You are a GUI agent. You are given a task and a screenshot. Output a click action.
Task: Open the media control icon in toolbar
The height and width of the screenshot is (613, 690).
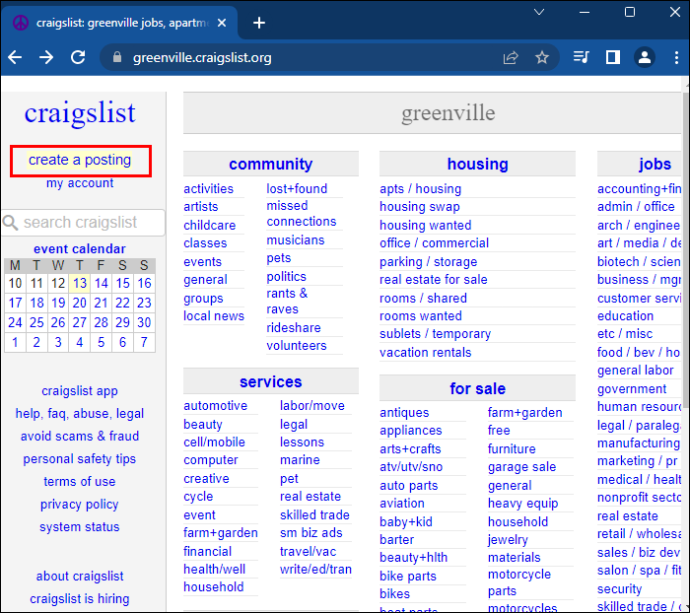tap(581, 57)
